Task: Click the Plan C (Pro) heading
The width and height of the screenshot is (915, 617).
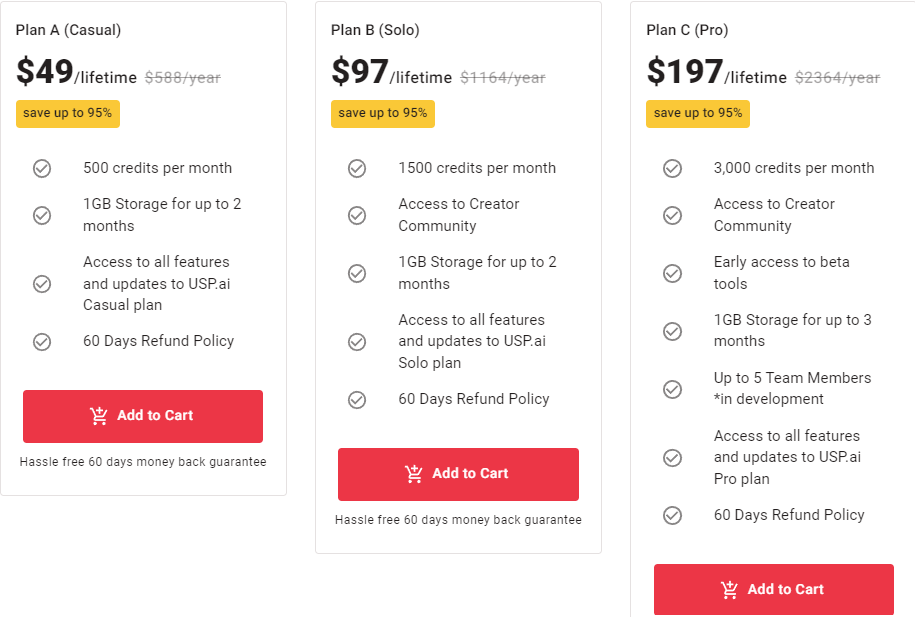Action: (x=688, y=30)
